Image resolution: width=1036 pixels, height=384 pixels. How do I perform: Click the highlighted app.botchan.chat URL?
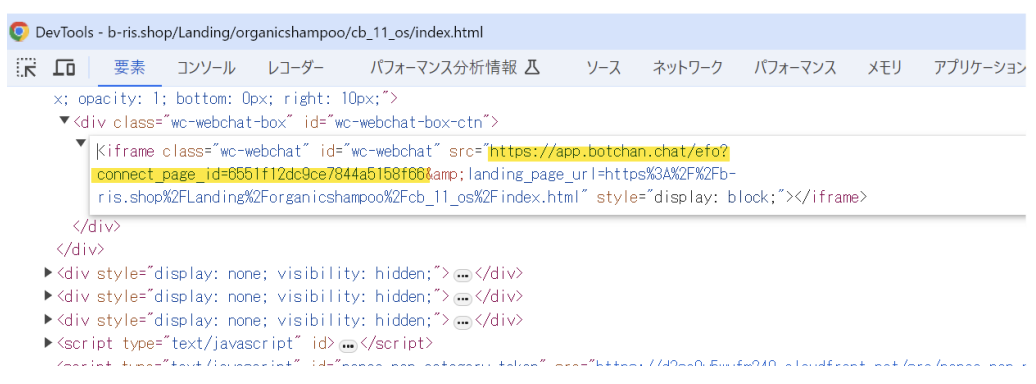point(609,153)
